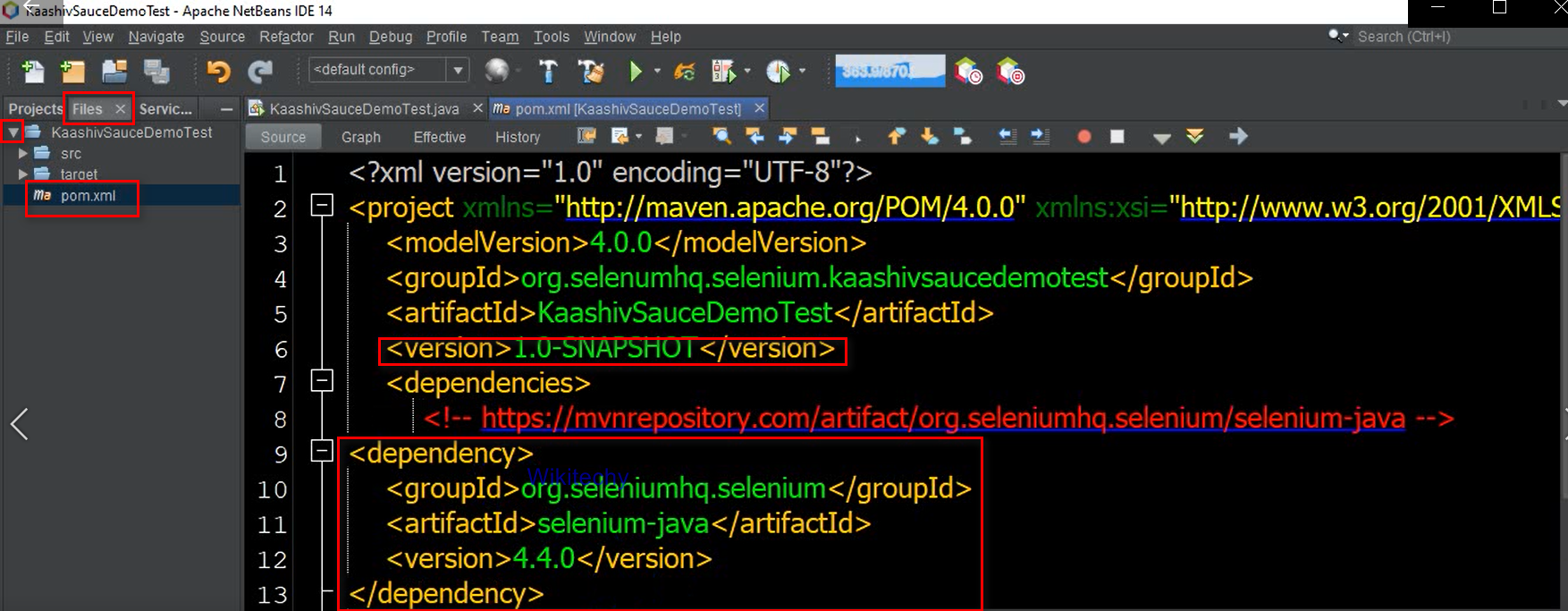Start macro recording with red circle
The width and height of the screenshot is (1568, 611).
coord(1083,137)
